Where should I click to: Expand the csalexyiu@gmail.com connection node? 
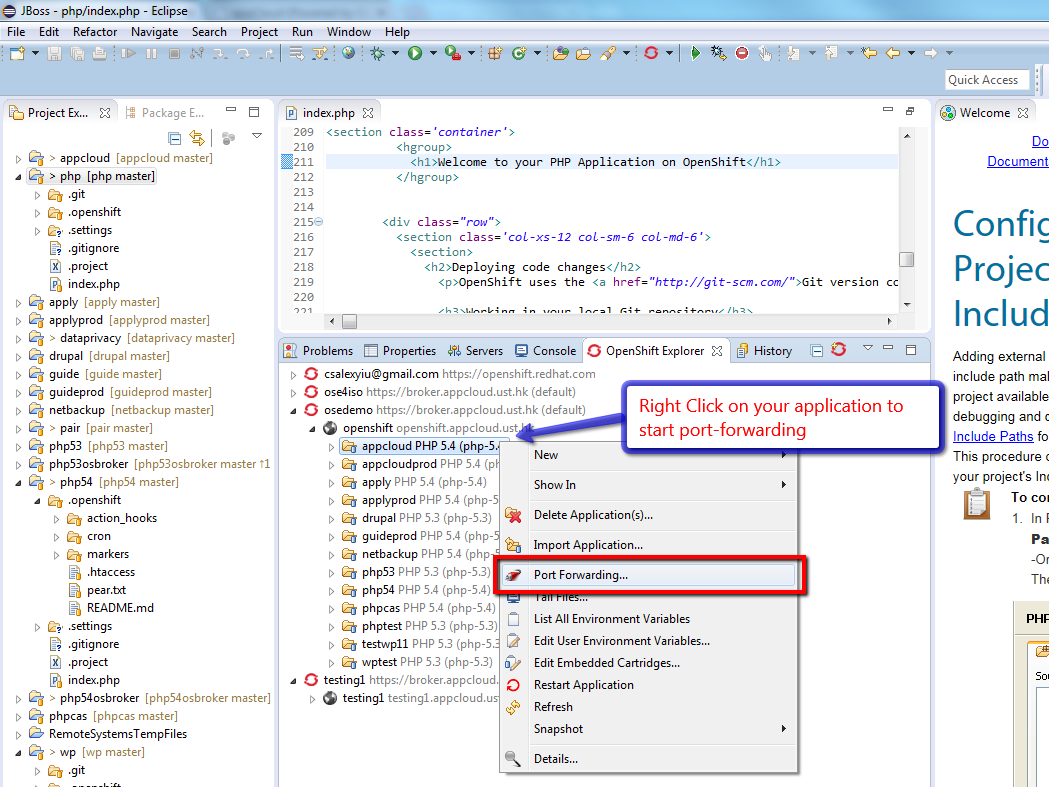pyautogui.click(x=294, y=374)
